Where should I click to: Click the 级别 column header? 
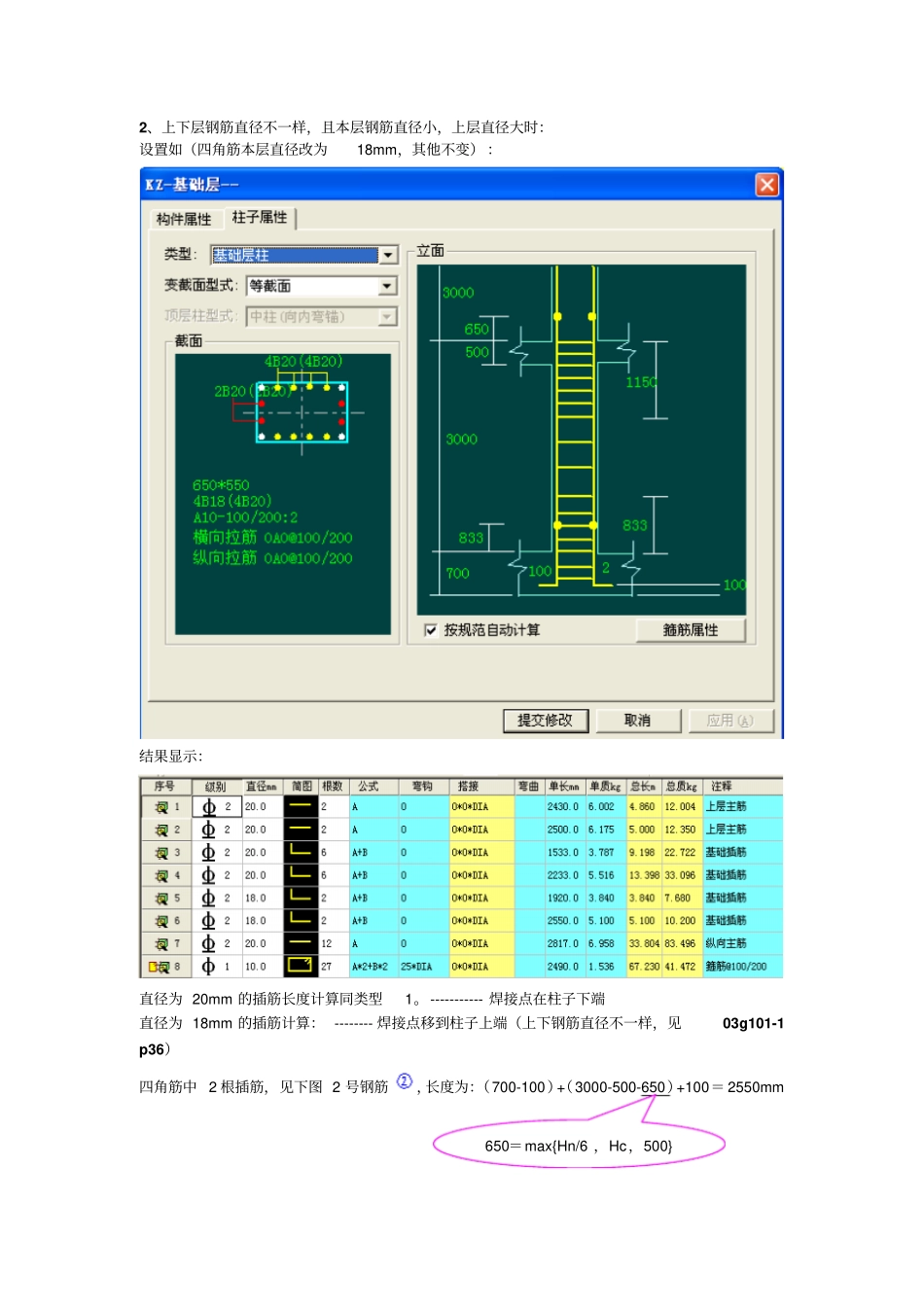tap(216, 786)
